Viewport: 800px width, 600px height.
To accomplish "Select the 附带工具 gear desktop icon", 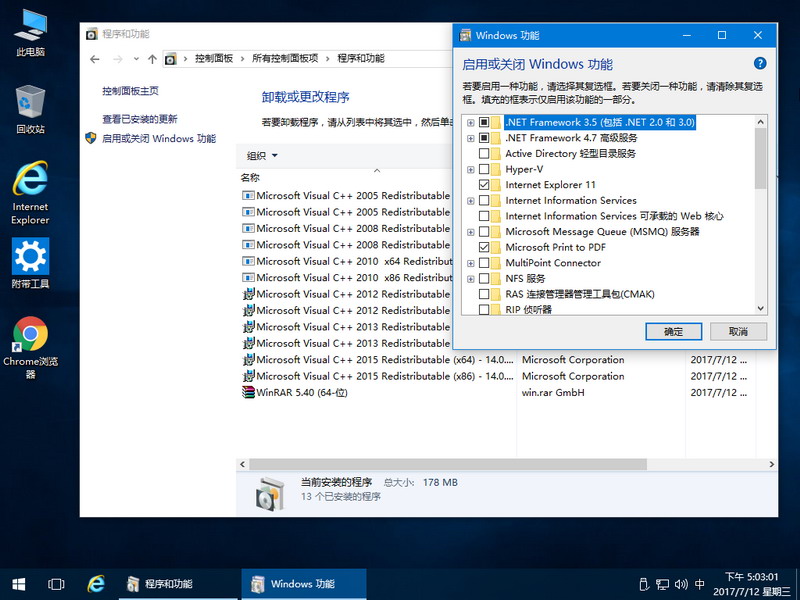I will click(30, 263).
